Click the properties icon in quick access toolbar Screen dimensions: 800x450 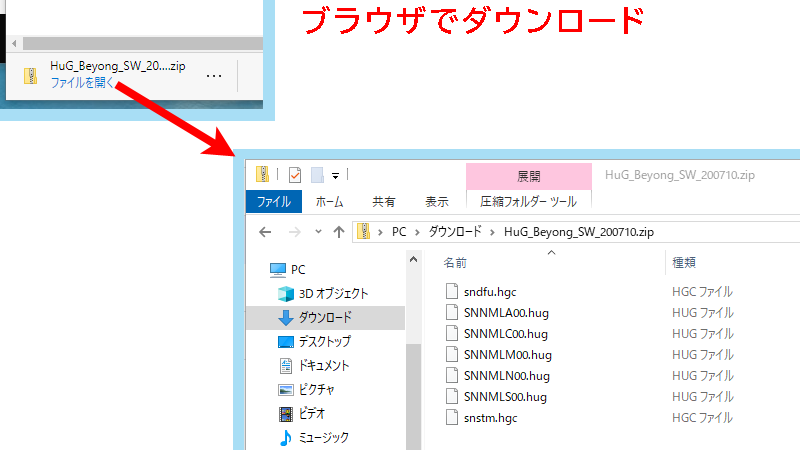(295, 175)
